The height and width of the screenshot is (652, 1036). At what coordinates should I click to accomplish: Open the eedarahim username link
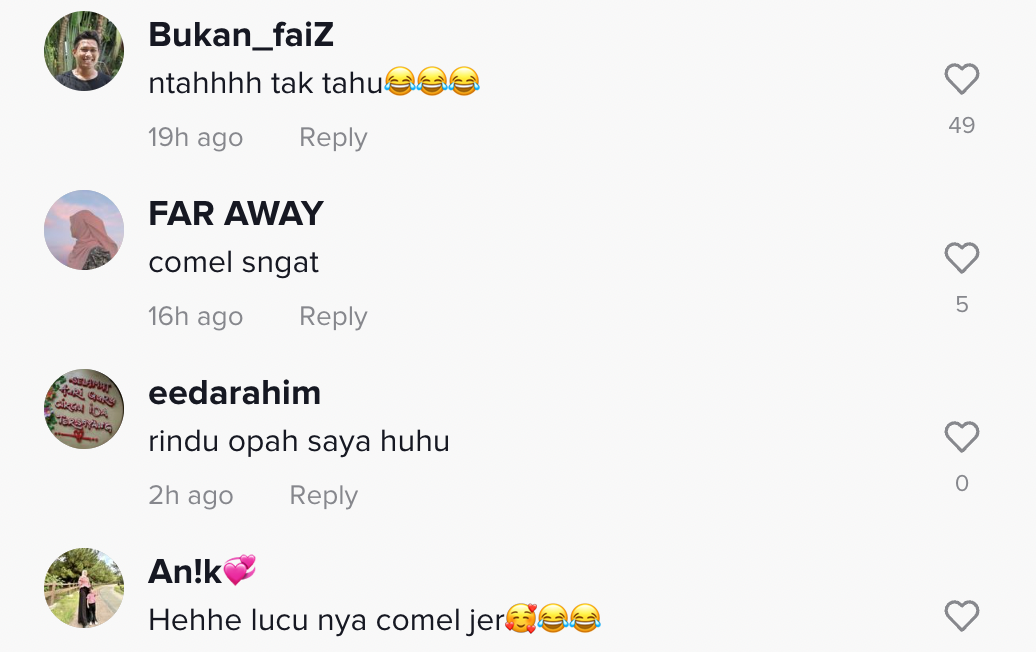coord(235,393)
